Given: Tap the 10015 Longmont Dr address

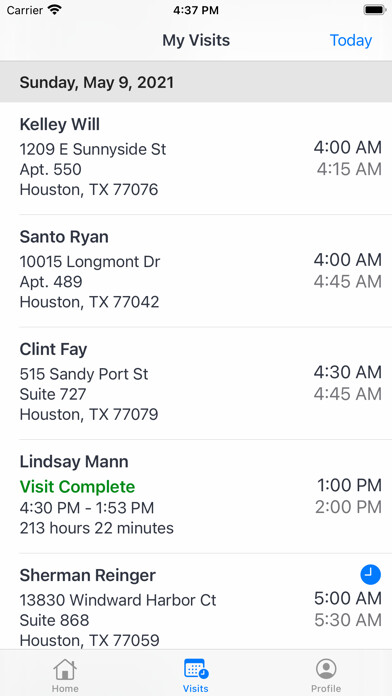Looking at the screenshot, I should [90, 262].
